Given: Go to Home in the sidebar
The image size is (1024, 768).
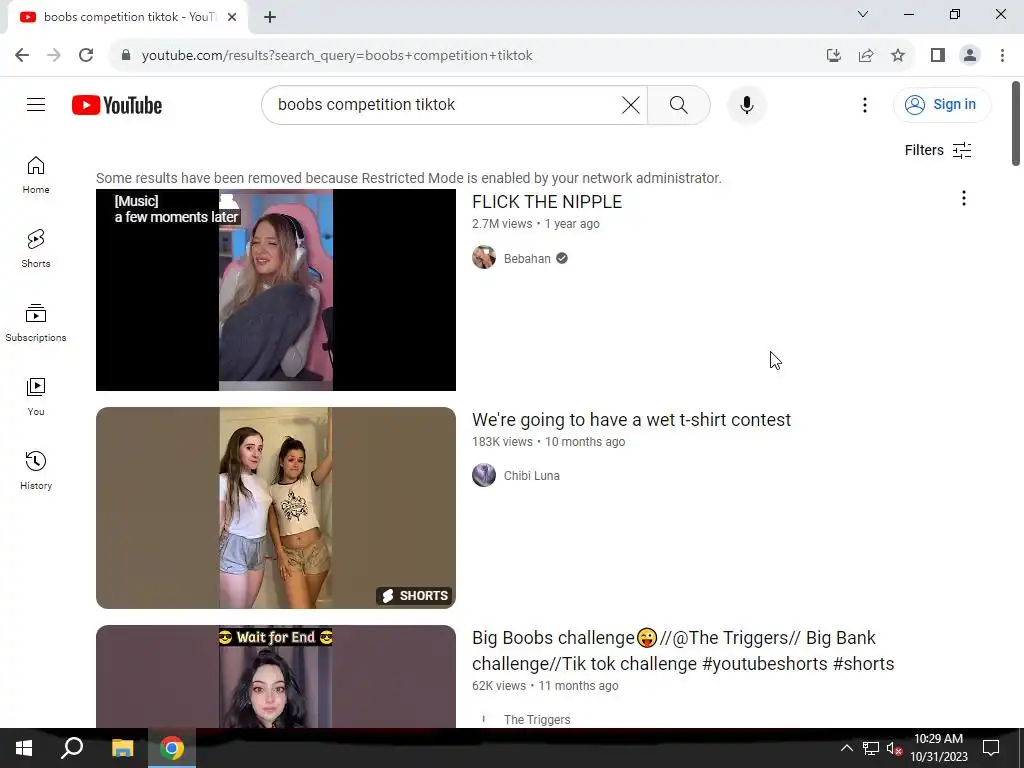Looking at the screenshot, I should pyautogui.click(x=36, y=175).
